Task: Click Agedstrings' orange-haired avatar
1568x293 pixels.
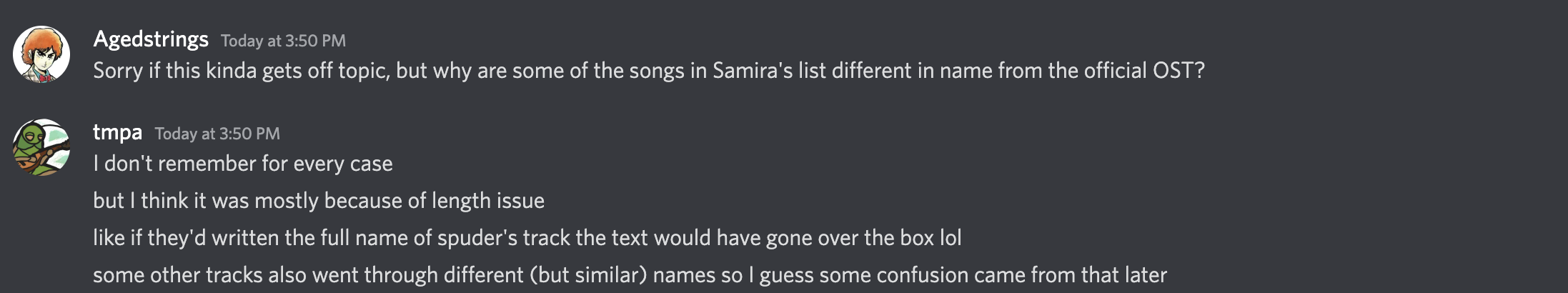Action: pyautogui.click(x=41, y=54)
